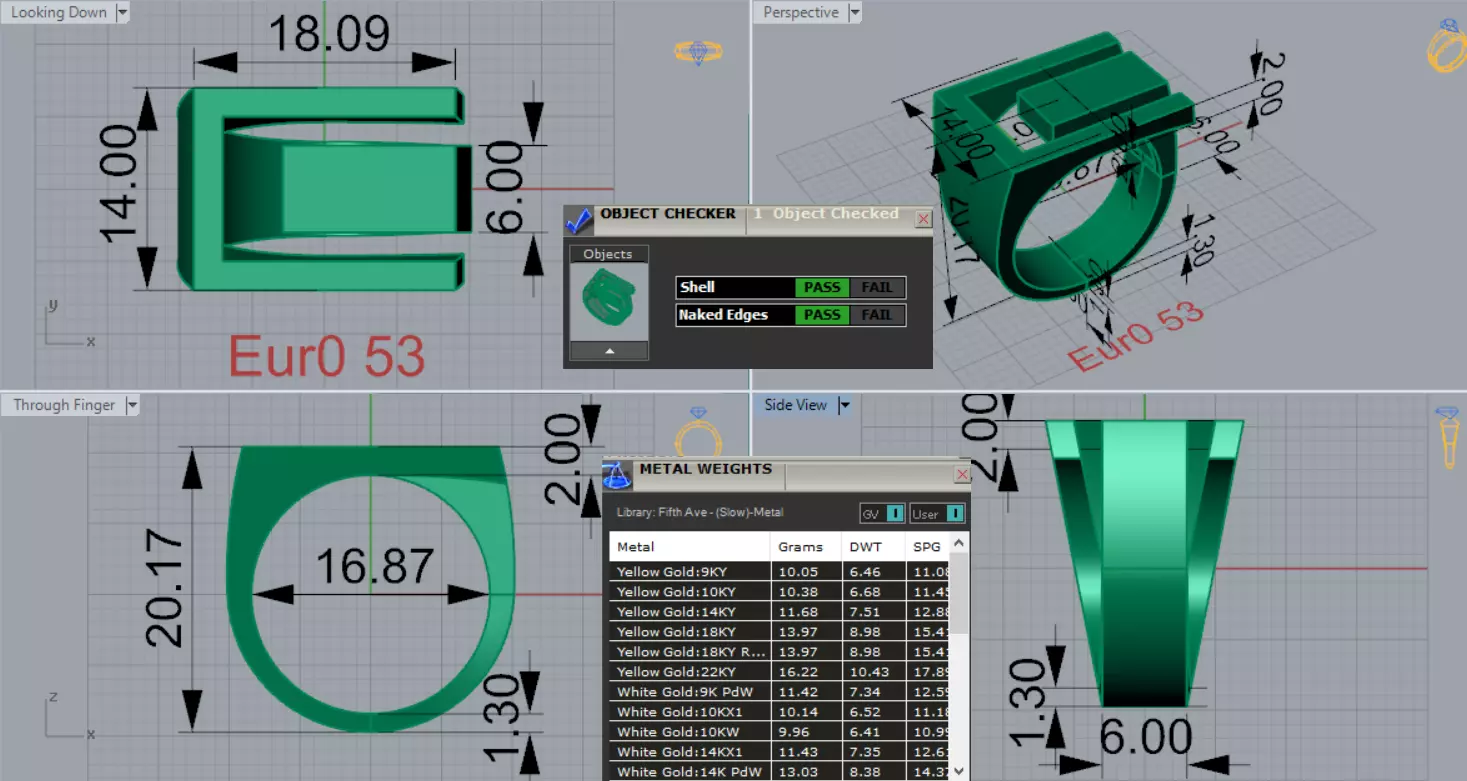1467x781 pixels.
Task: Click the Objects tab in Object Checker
Action: click(x=608, y=254)
